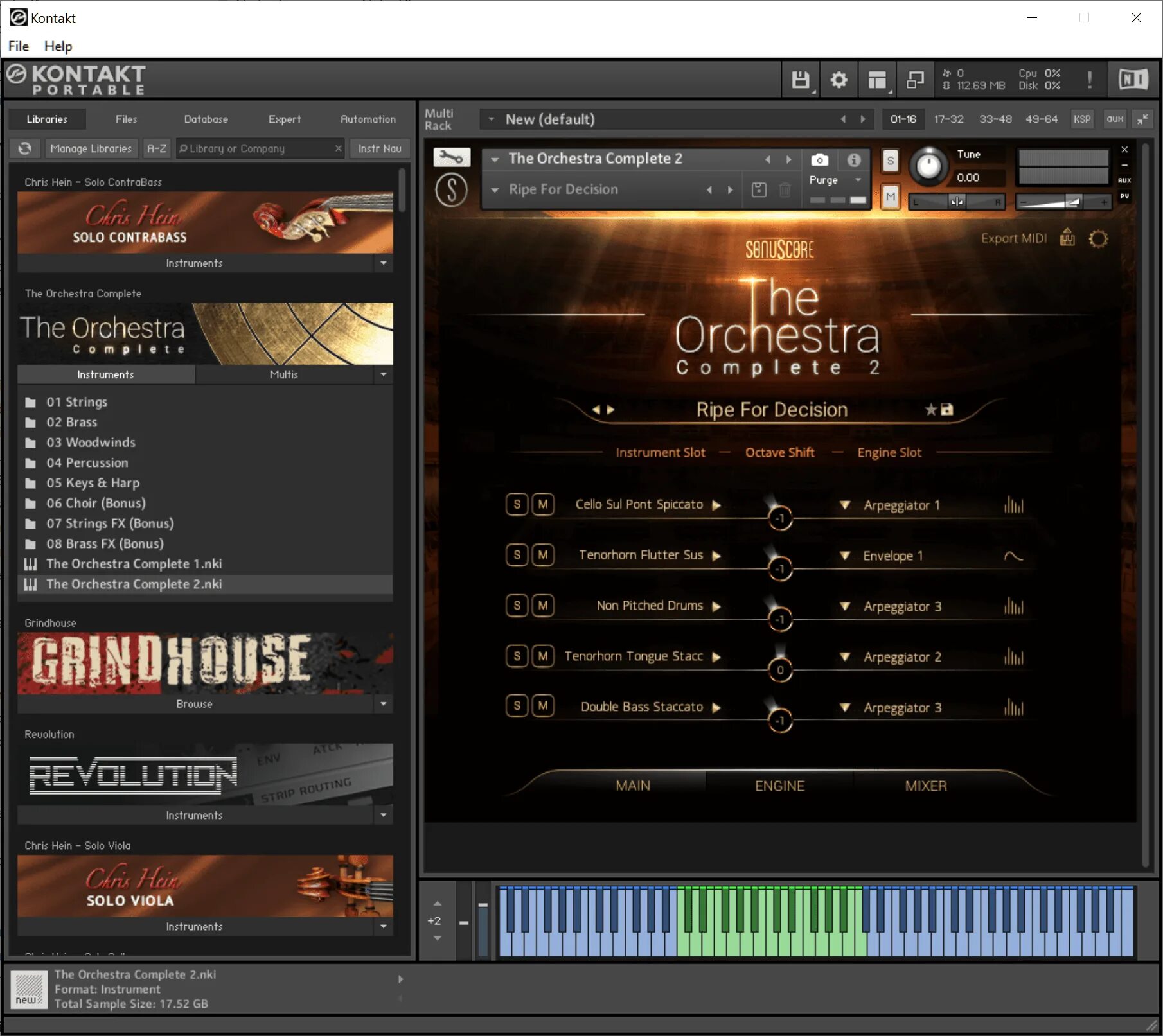Open Kontakt options gear icon
1163x1036 pixels.
(839, 80)
